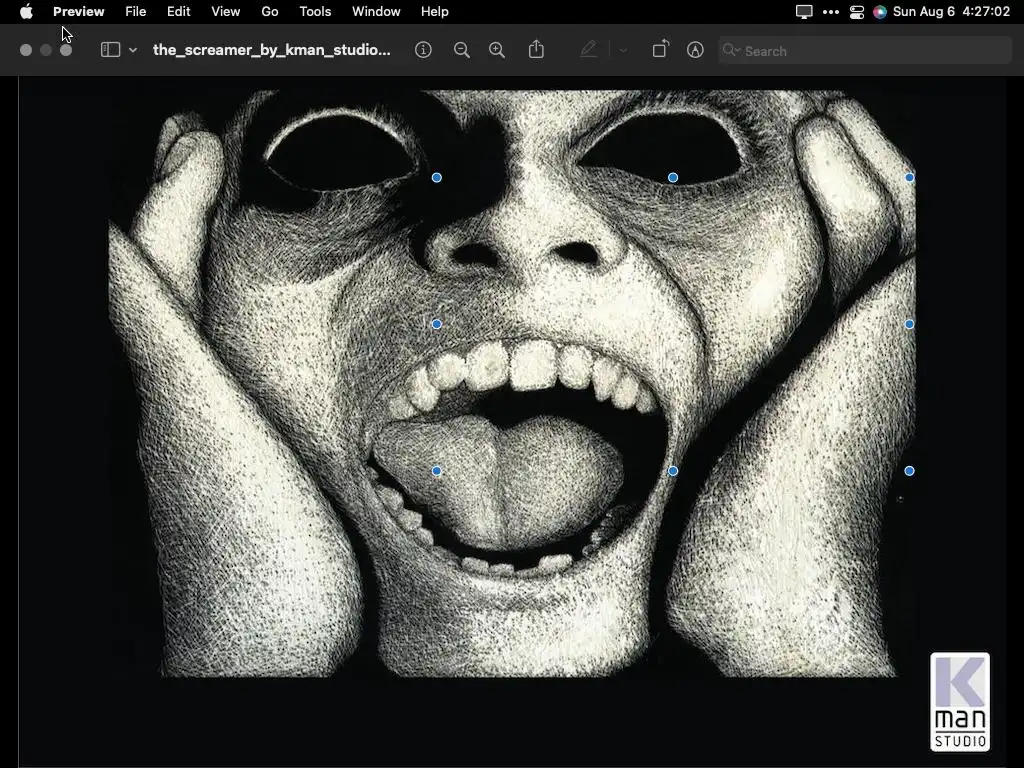Open the Edit menu
1024x768 pixels.
178,11
